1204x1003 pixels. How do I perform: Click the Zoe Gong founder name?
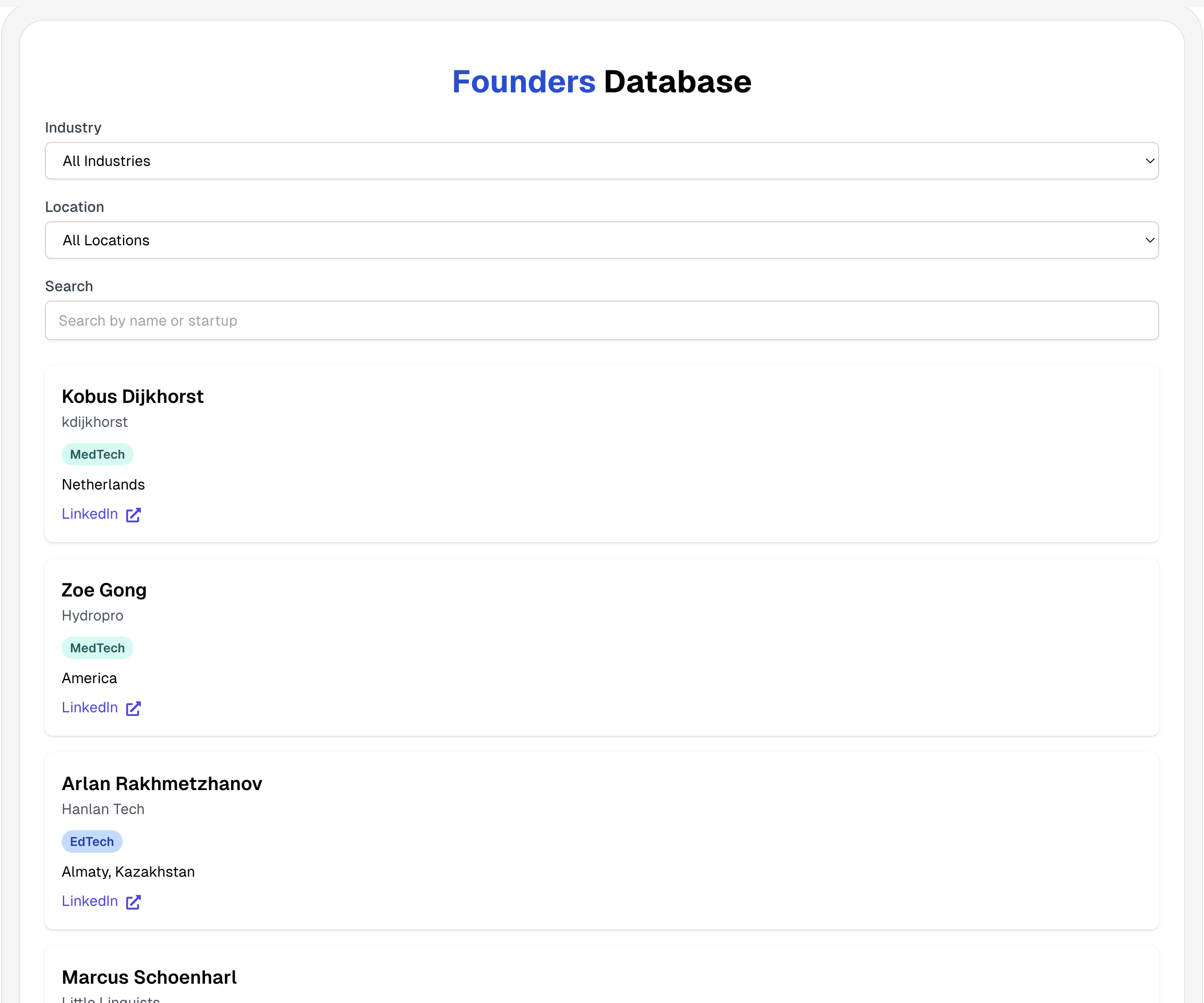[104, 590]
